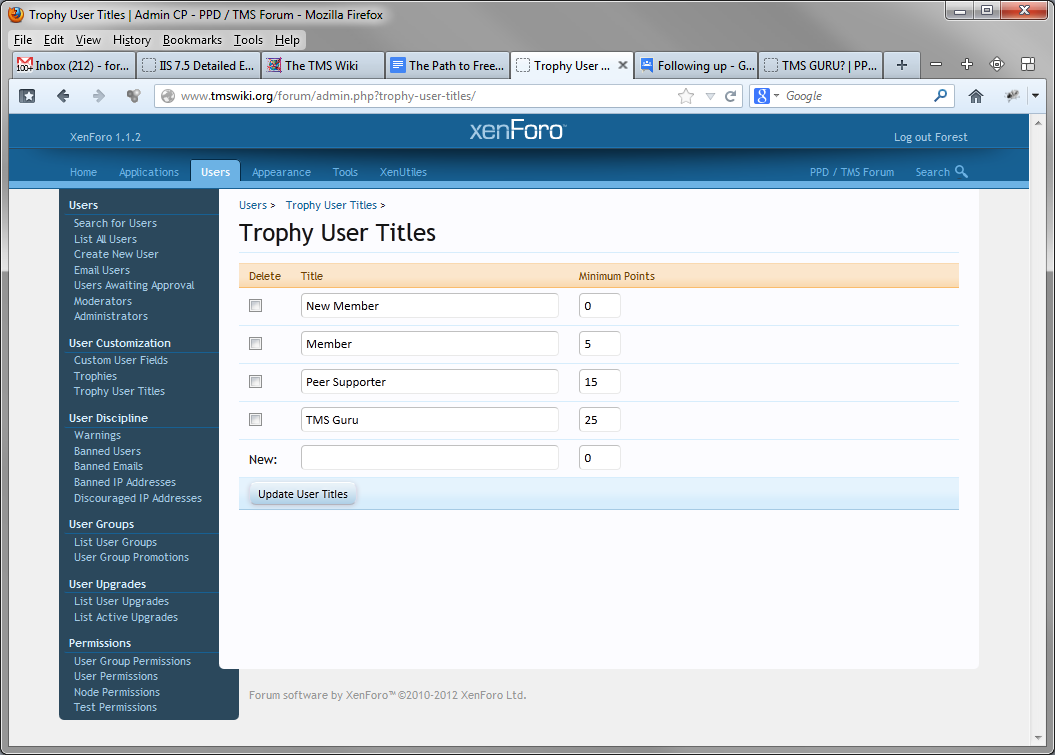Viewport: 1055px width, 755px height.
Task: Open PPD / TMS Forum link
Action: tap(852, 172)
